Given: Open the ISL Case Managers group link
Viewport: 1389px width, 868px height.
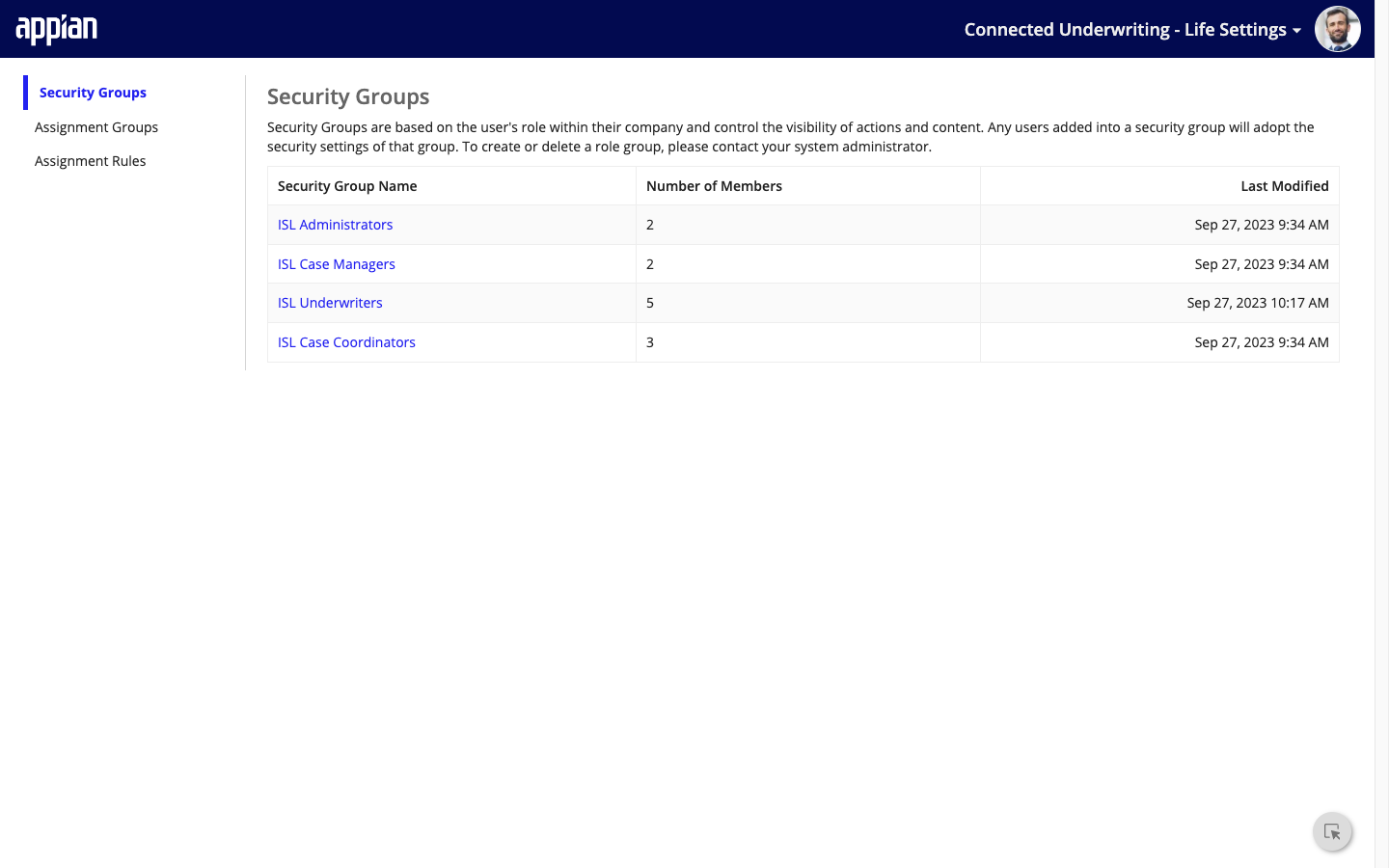Looking at the screenshot, I should [x=337, y=264].
